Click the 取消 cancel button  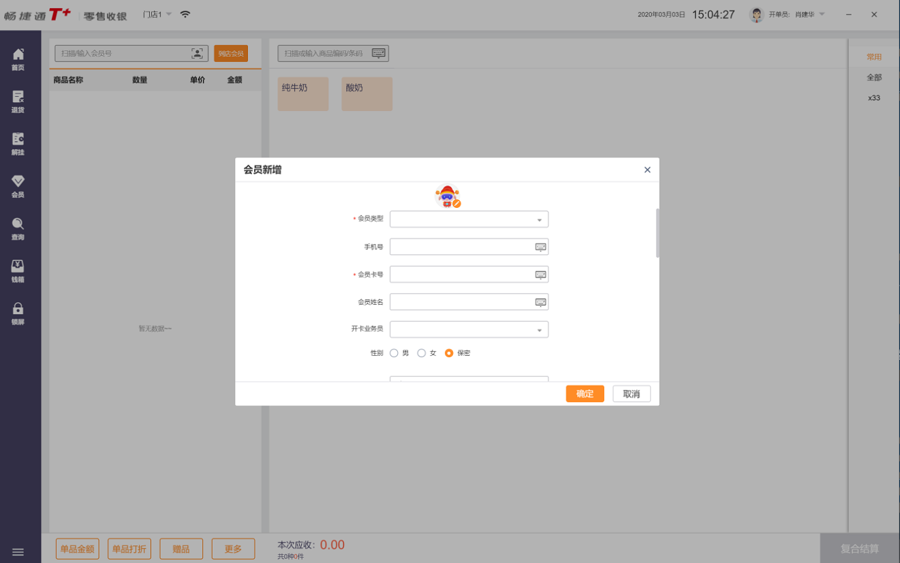tap(631, 394)
